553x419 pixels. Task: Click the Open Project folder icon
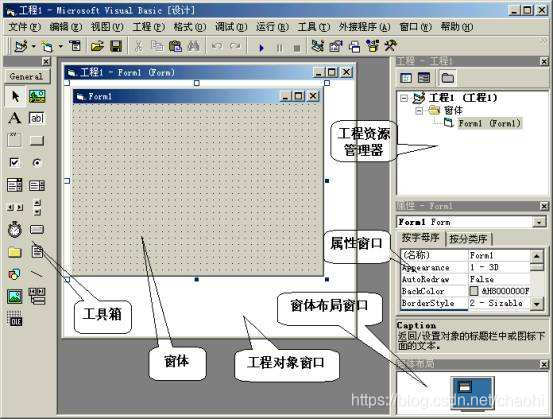coord(97,46)
